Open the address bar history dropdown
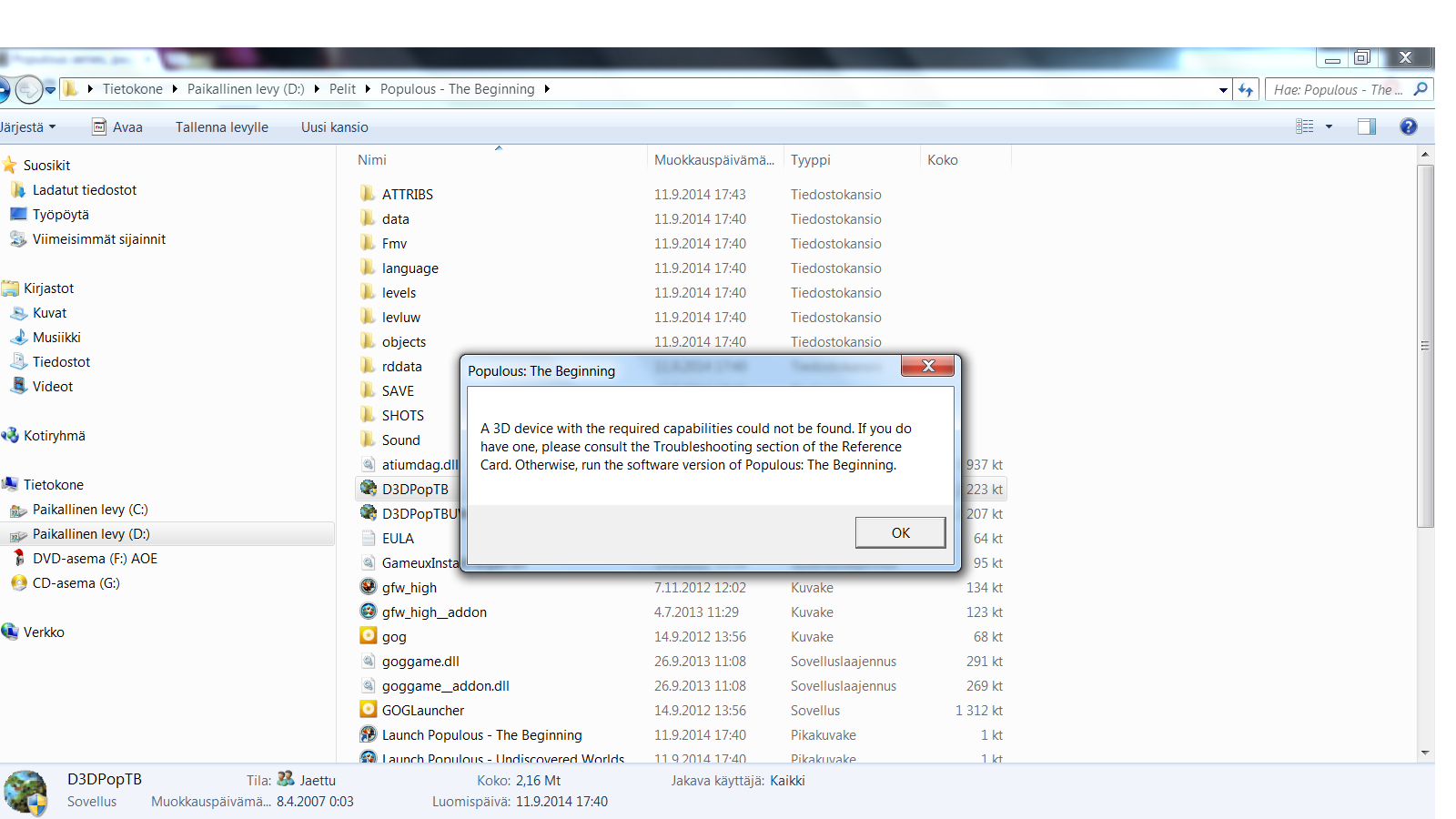This screenshot has width=1456, height=819. pyautogui.click(x=1223, y=89)
